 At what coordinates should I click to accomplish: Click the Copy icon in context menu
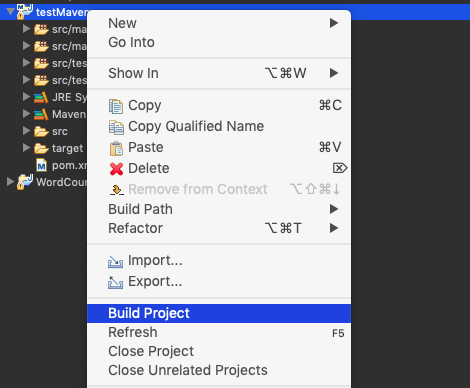coord(116,106)
